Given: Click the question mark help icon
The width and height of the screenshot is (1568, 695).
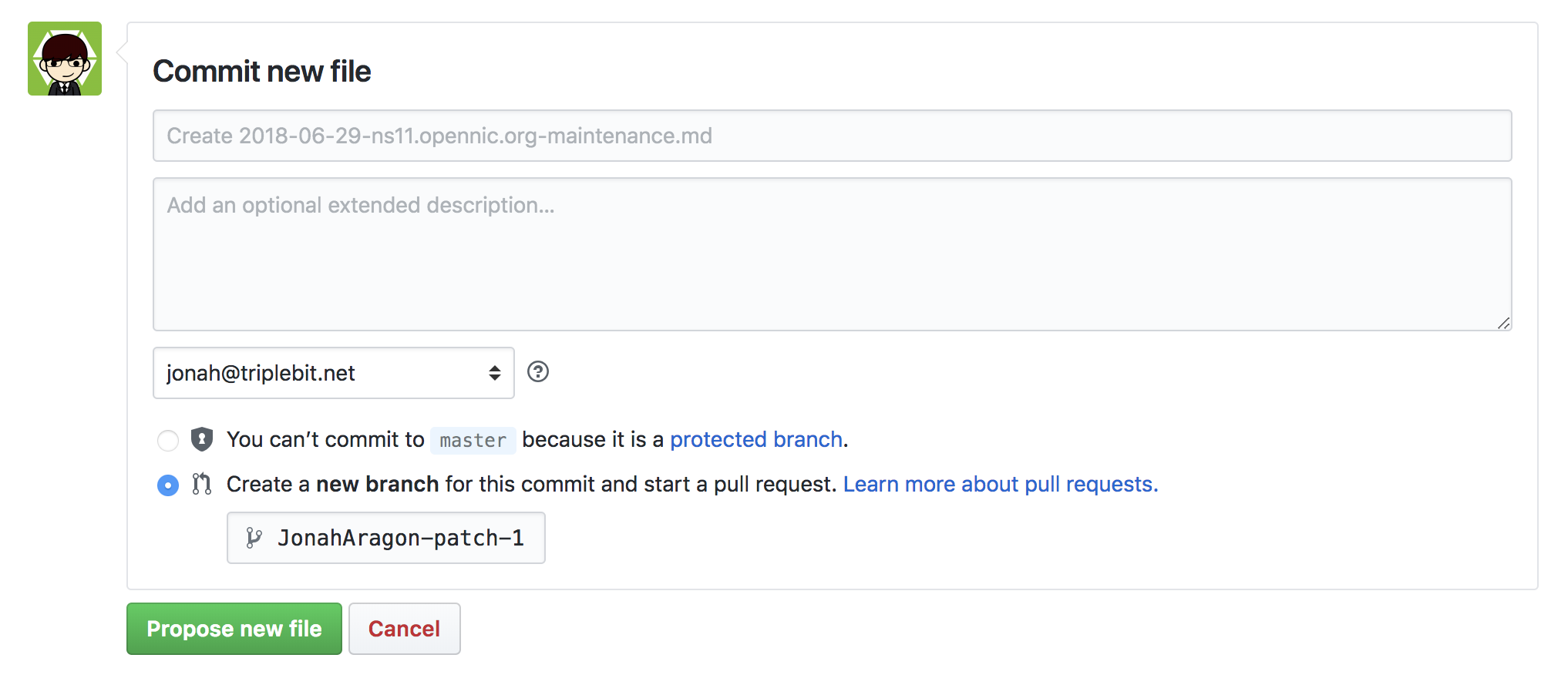Looking at the screenshot, I should pos(538,372).
